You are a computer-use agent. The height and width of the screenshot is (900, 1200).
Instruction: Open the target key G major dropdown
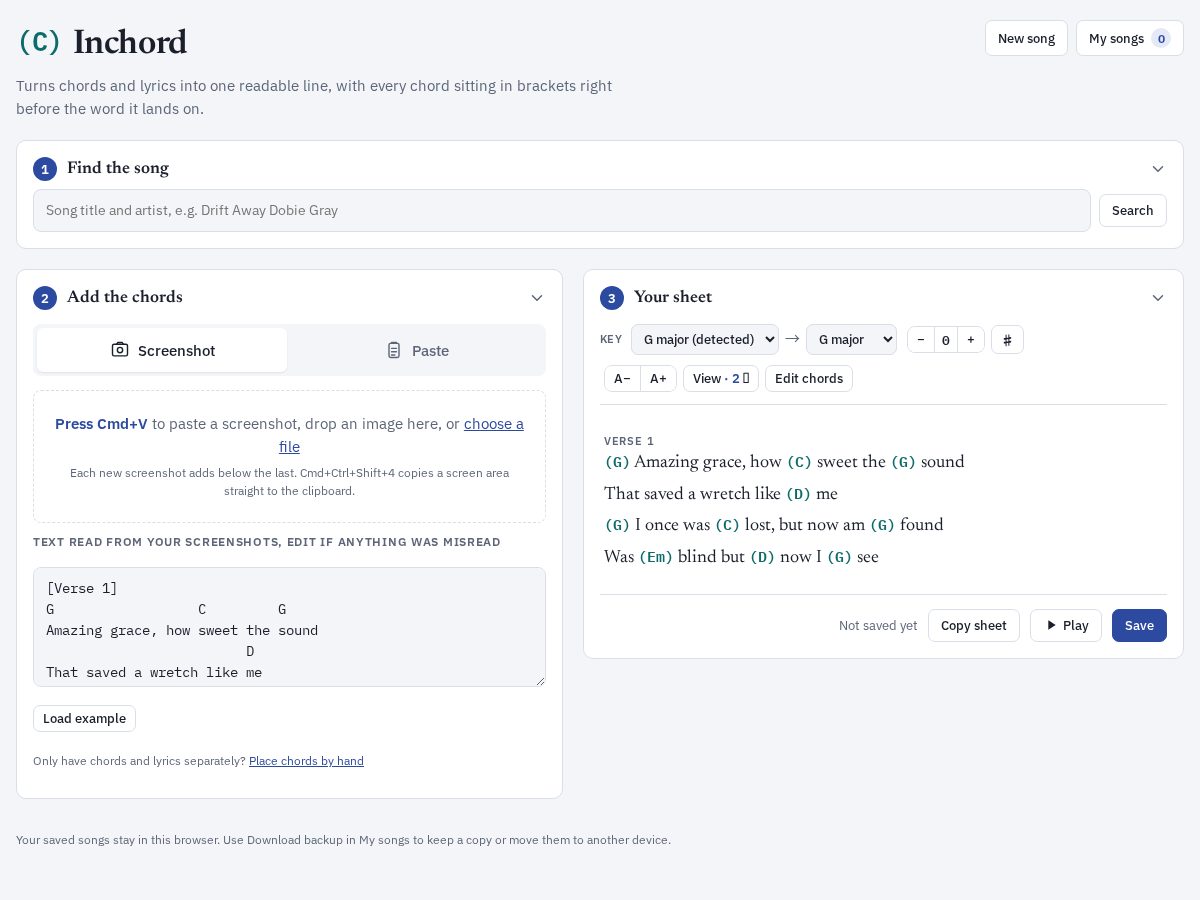pos(851,339)
